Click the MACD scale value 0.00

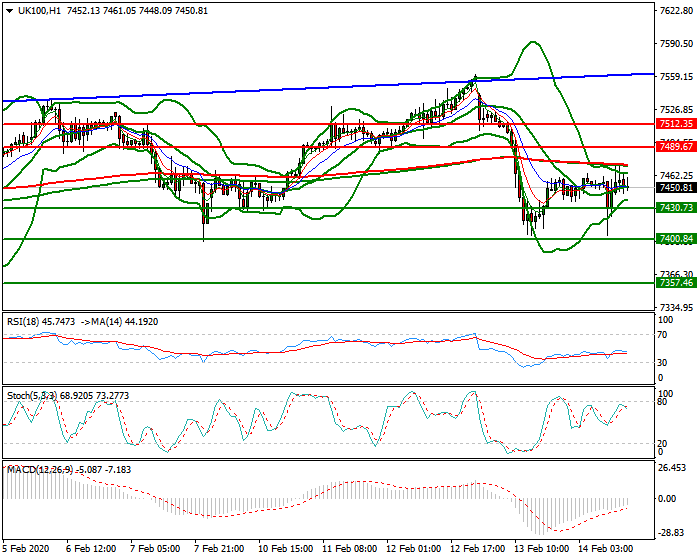(667, 499)
